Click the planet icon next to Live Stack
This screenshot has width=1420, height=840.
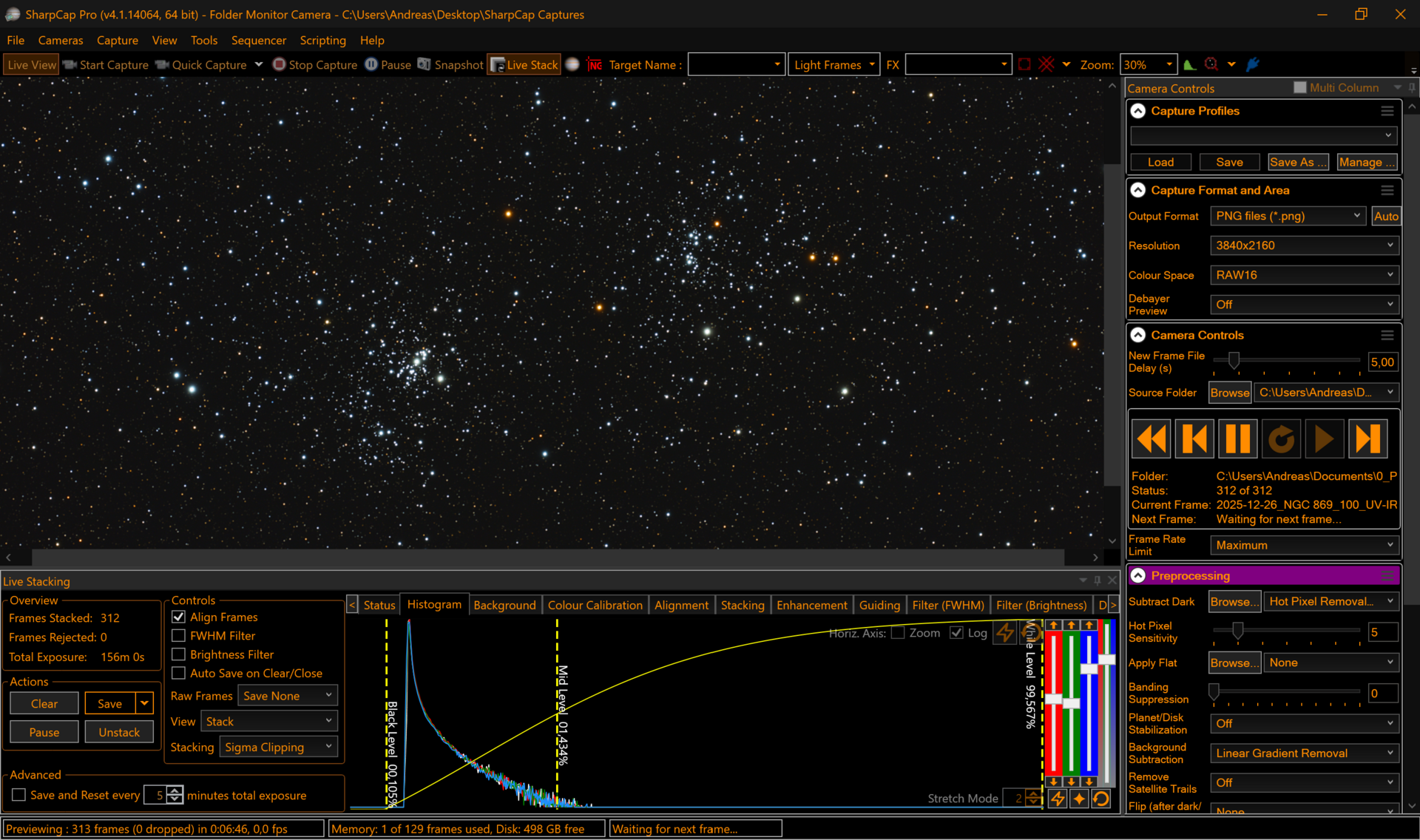click(x=572, y=65)
